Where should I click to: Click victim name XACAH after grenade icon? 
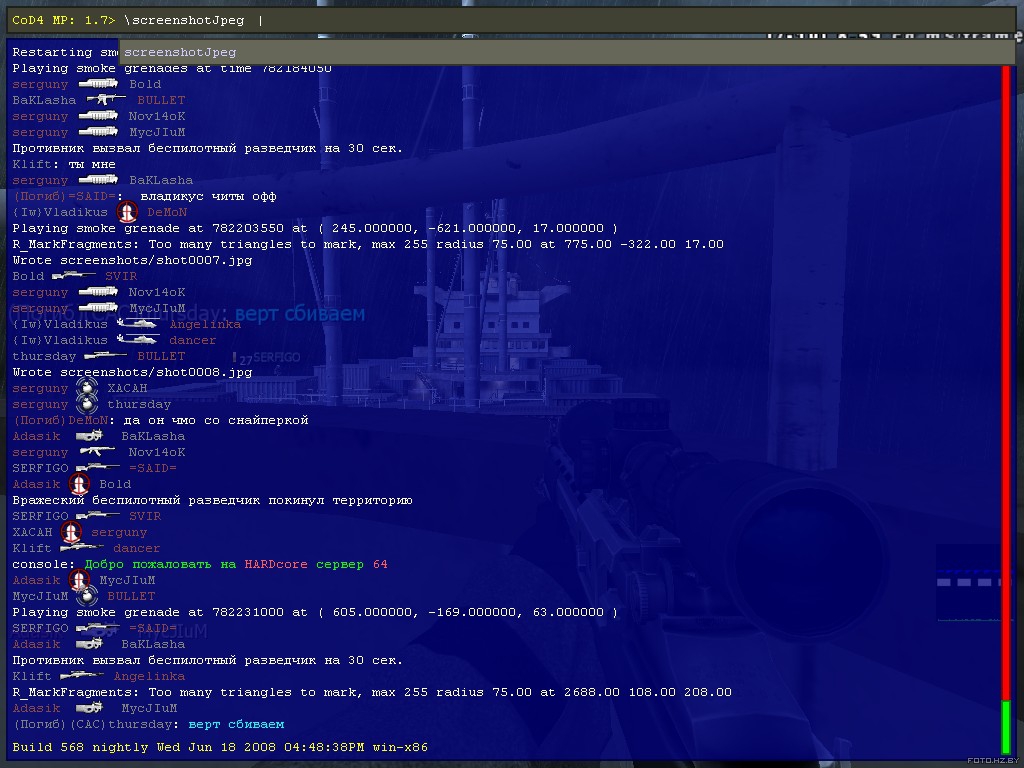pos(127,388)
